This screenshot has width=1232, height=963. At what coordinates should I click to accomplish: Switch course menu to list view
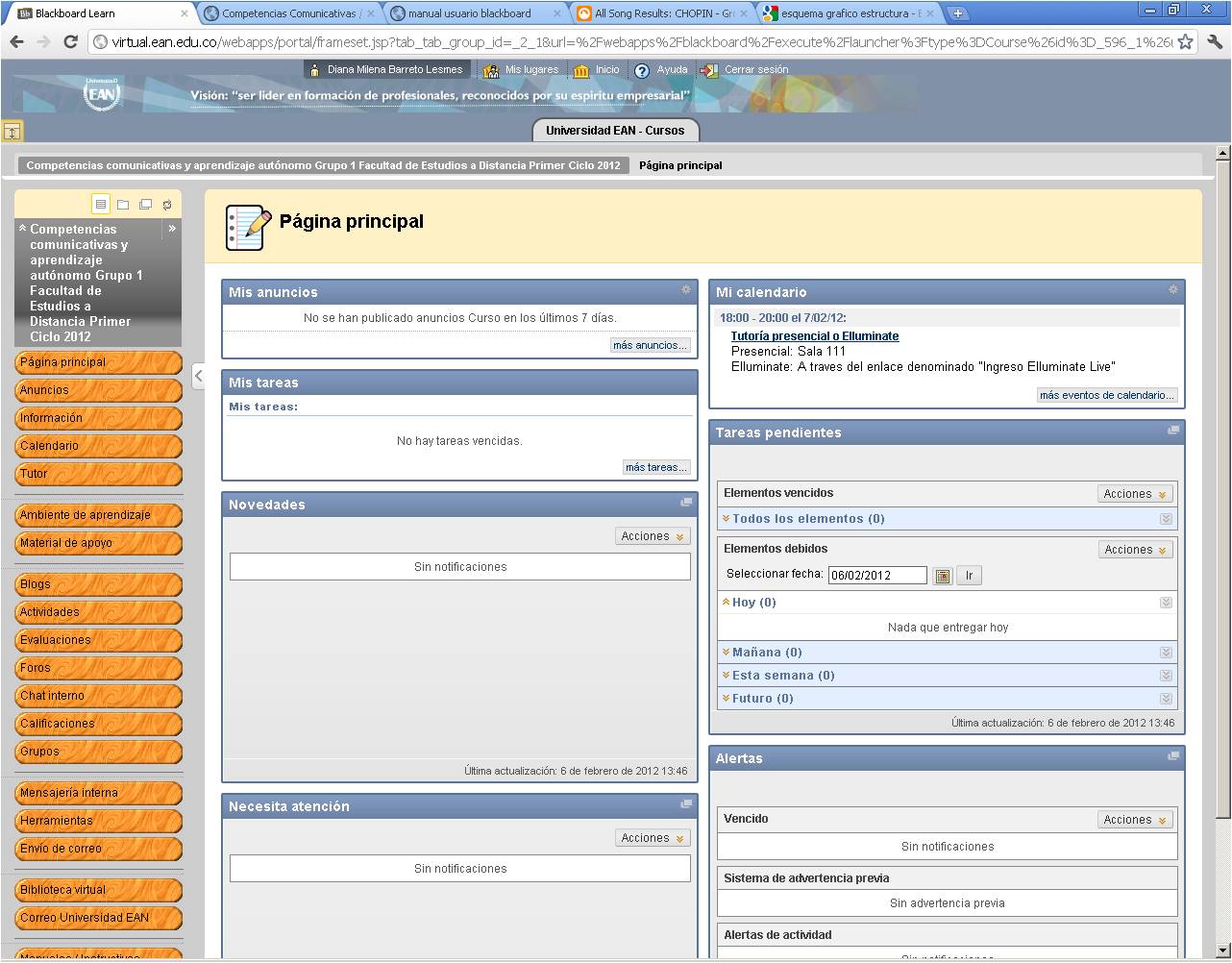pos(101,204)
